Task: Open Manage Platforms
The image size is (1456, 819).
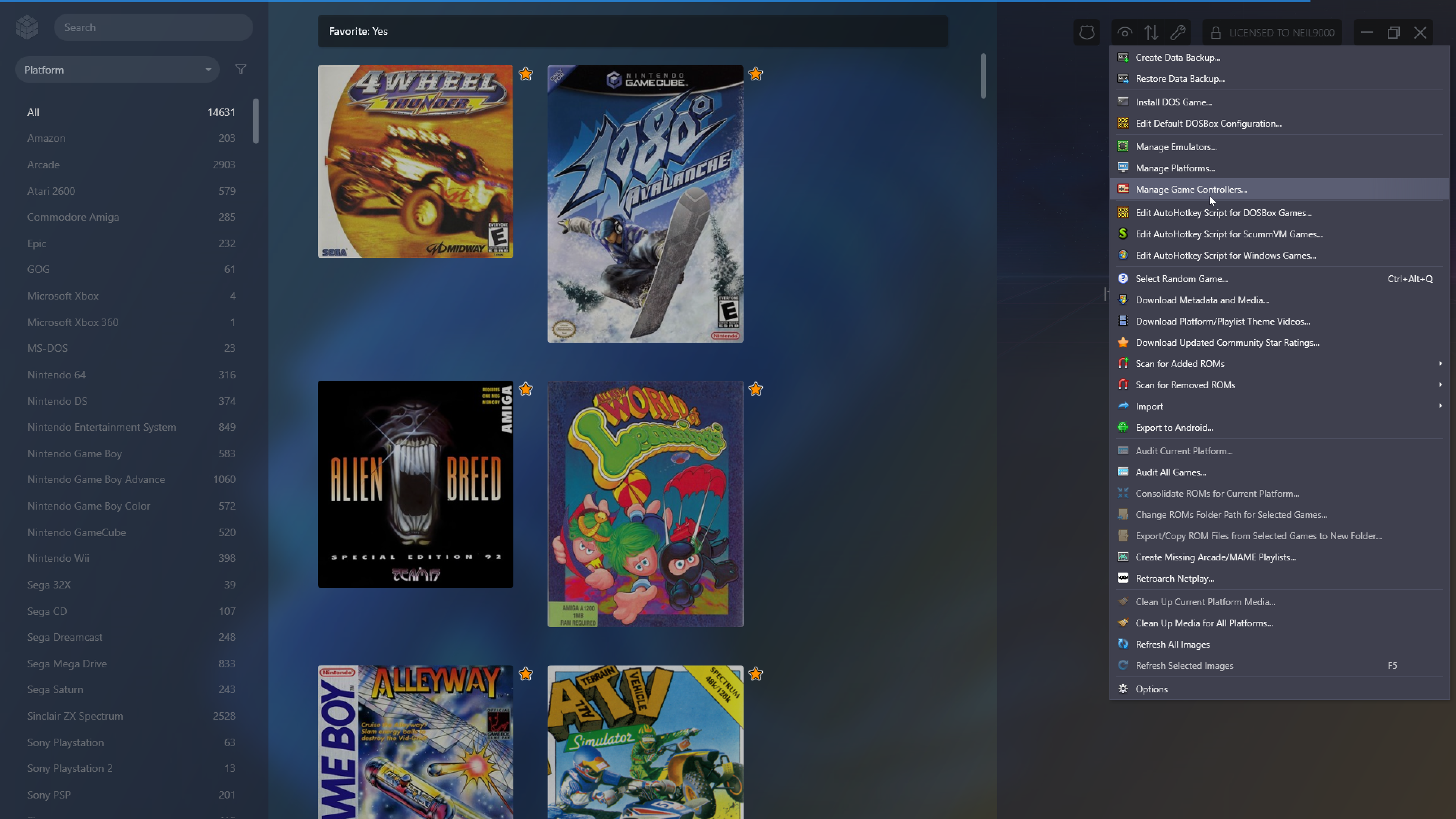Action: click(1280, 168)
